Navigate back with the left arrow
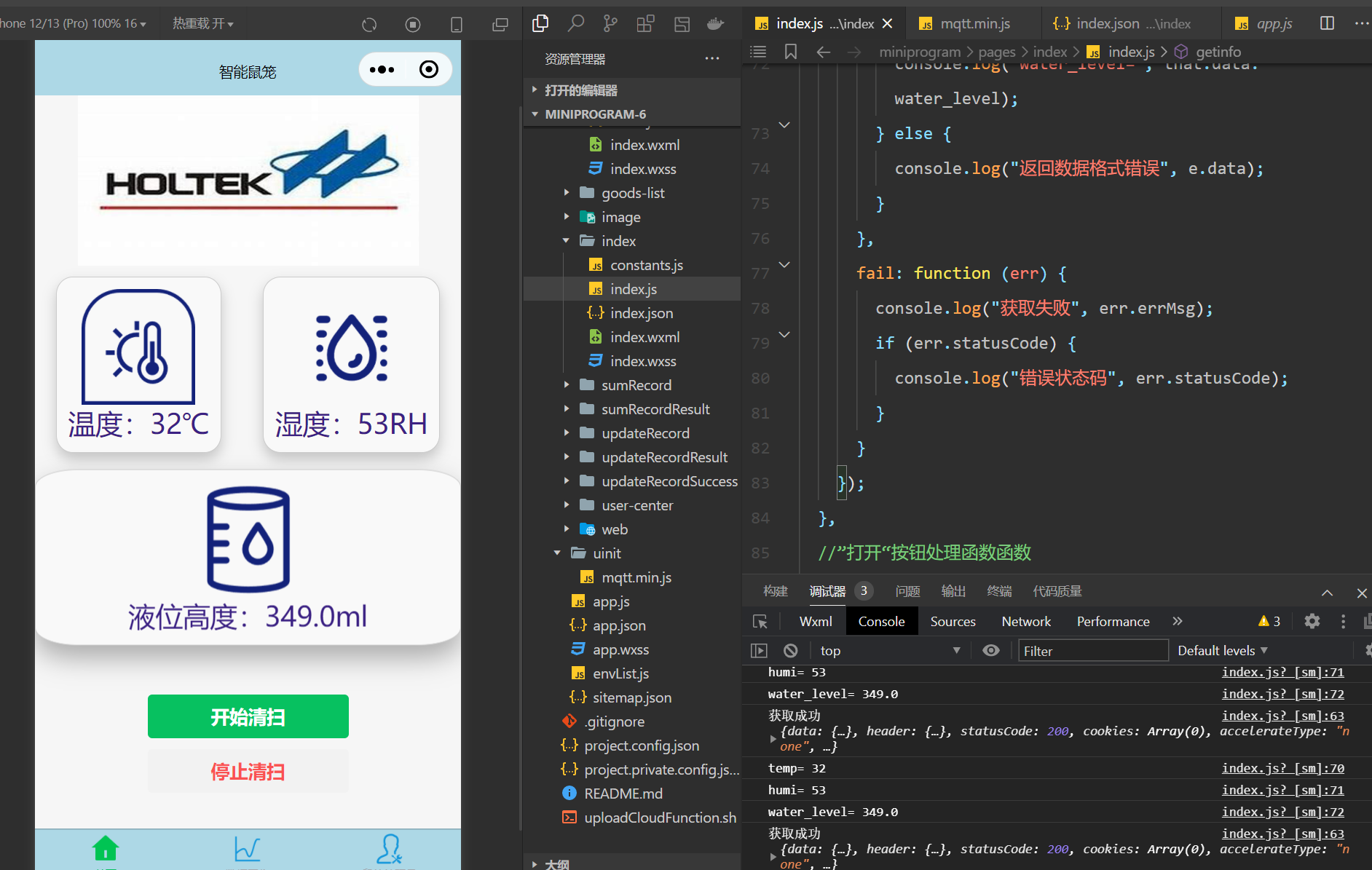This screenshot has width=1372, height=870. tap(823, 52)
